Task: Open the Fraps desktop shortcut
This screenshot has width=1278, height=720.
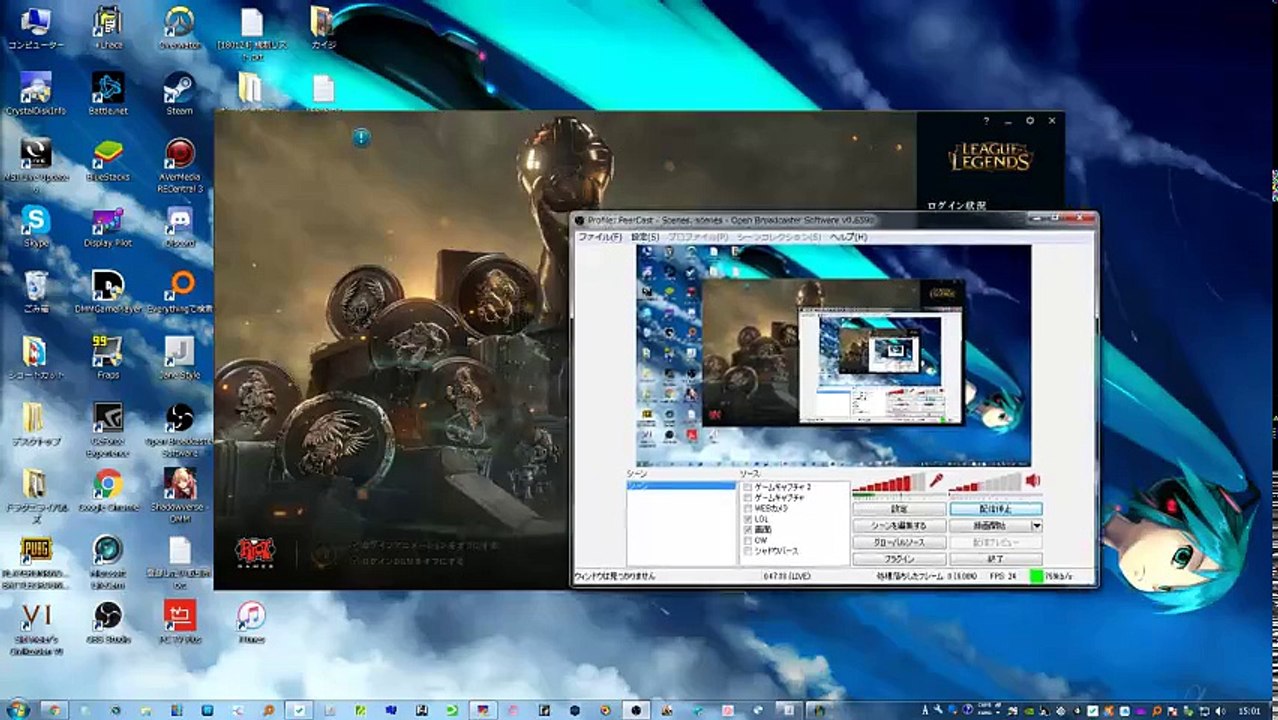Action: click(108, 358)
